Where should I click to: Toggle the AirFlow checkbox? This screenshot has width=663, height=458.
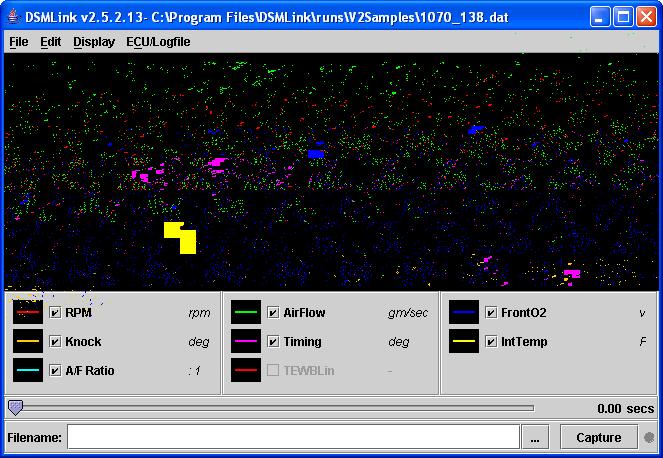click(x=273, y=312)
